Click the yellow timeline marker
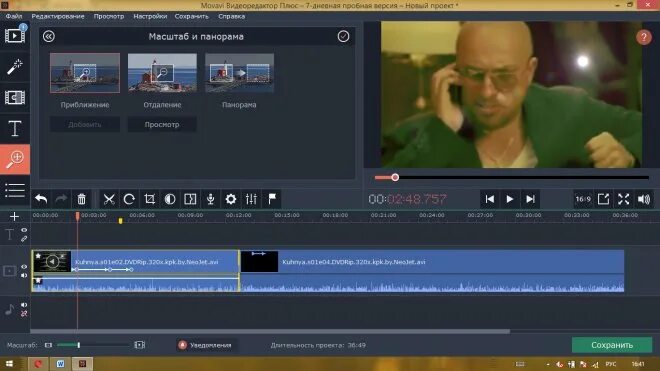The height and width of the screenshot is (371, 660). click(x=120, y=221)
